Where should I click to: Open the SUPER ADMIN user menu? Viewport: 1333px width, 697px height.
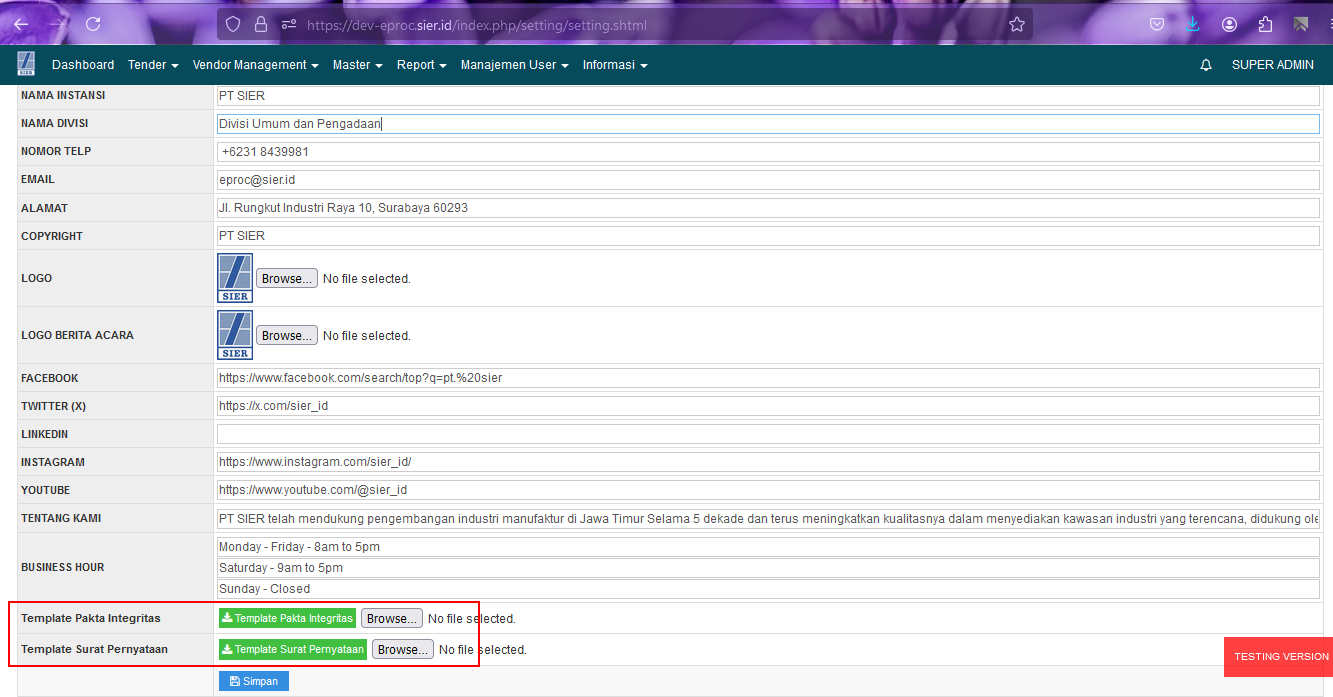pyautogui.click(x=1272, y=65)
